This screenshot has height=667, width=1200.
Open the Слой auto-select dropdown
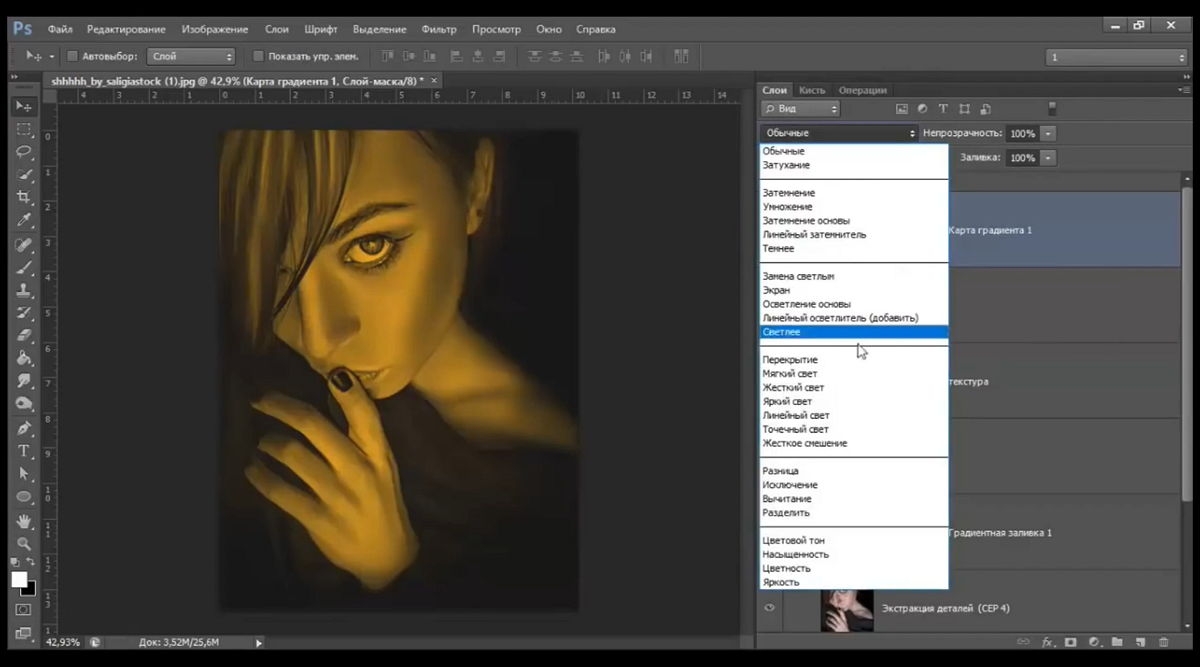191,56
